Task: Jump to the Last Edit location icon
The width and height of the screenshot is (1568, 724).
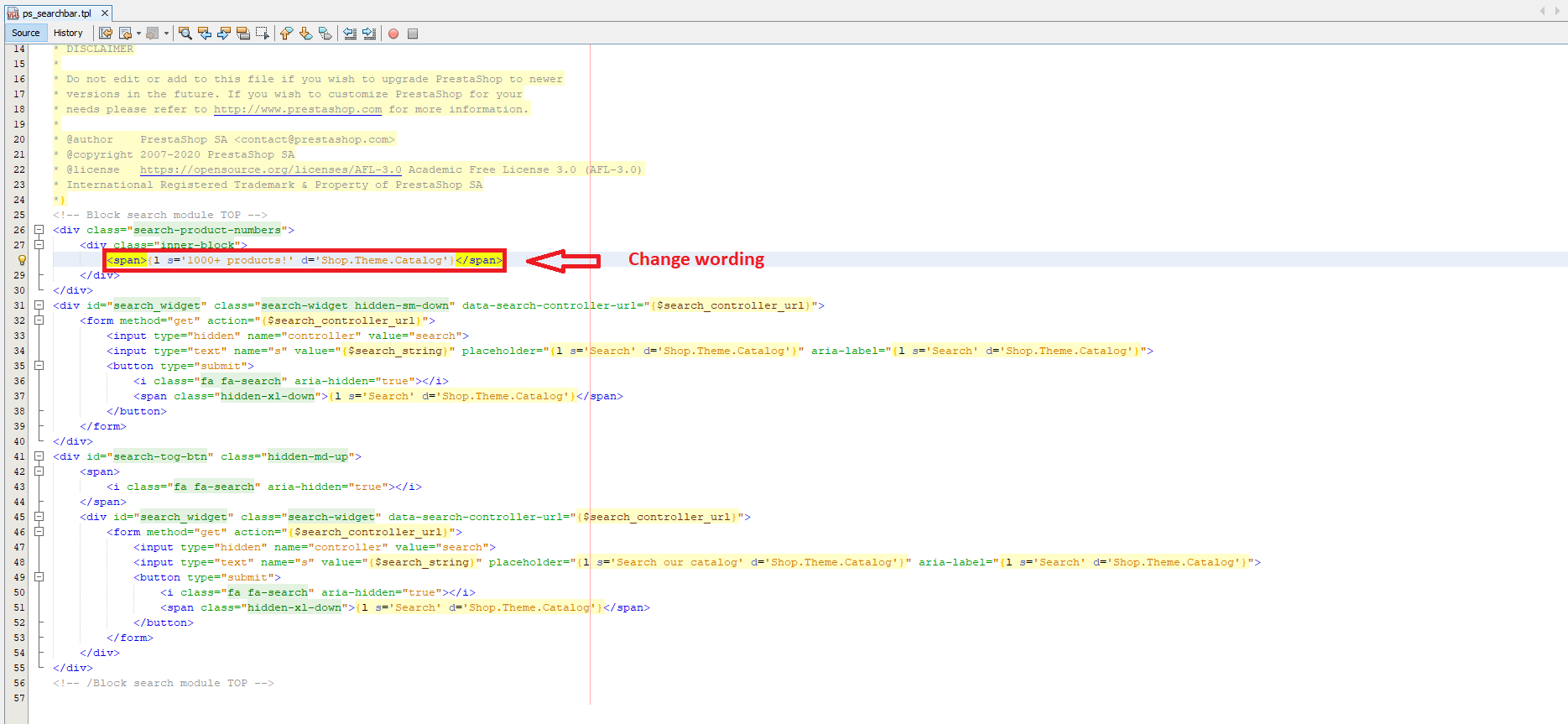Action: click(106, 34)
